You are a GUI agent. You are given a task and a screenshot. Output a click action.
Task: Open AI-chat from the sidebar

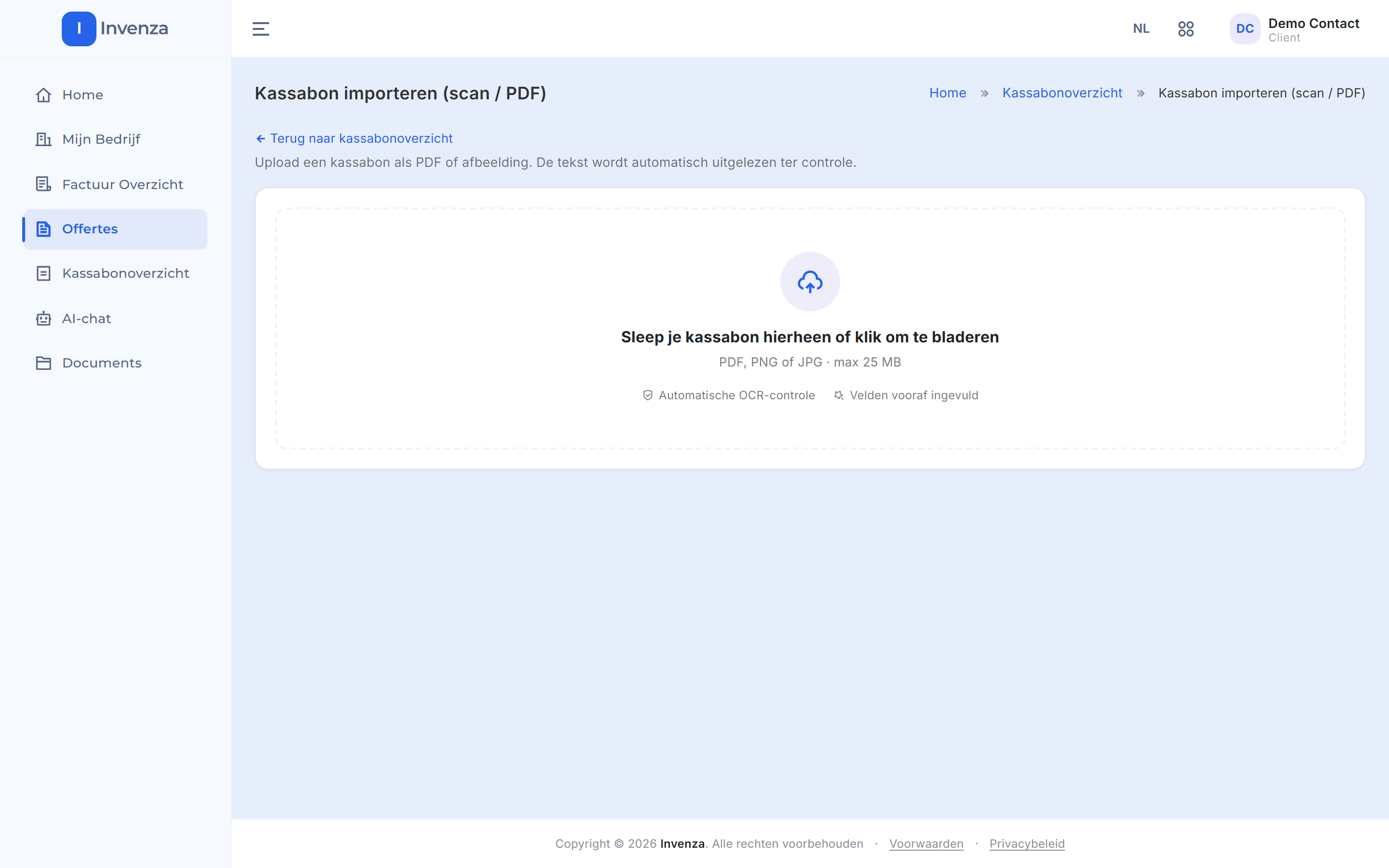115,319
